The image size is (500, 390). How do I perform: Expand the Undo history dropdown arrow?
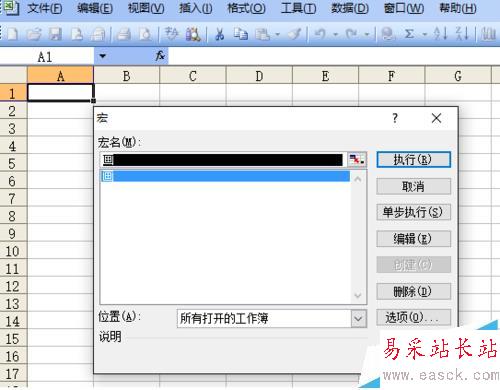click(336, 34)
